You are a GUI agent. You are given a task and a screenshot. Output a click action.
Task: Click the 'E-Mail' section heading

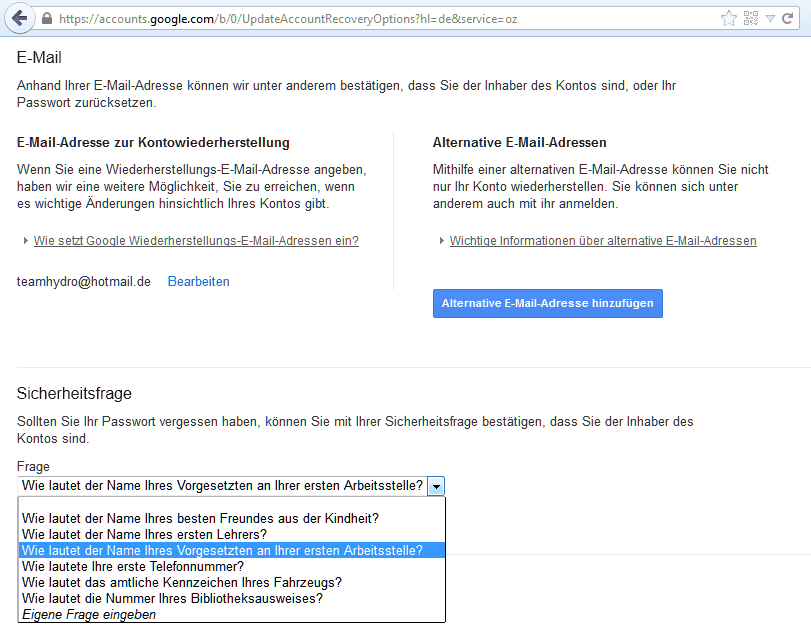coord(39,57)
